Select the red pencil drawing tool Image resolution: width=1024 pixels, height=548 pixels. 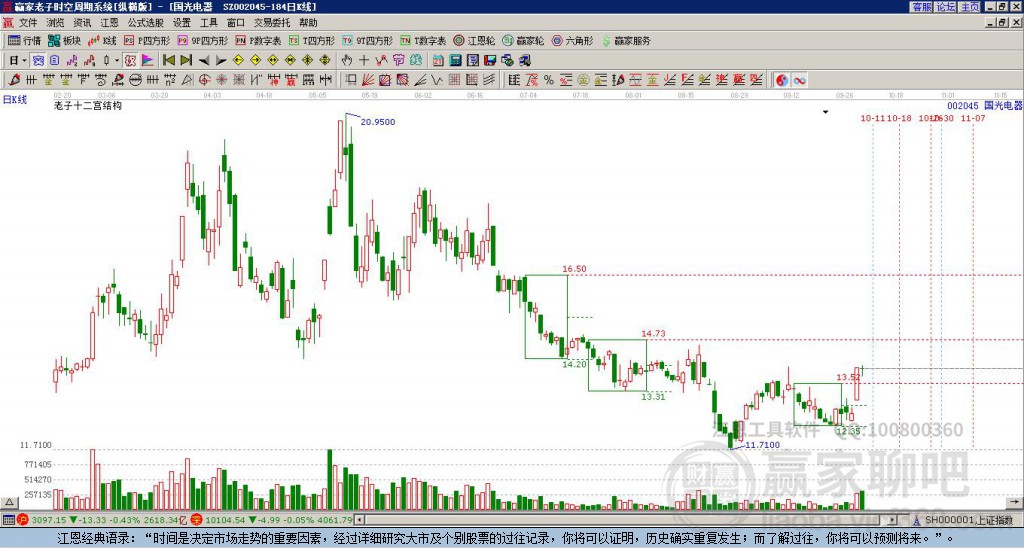pos(14,80)
